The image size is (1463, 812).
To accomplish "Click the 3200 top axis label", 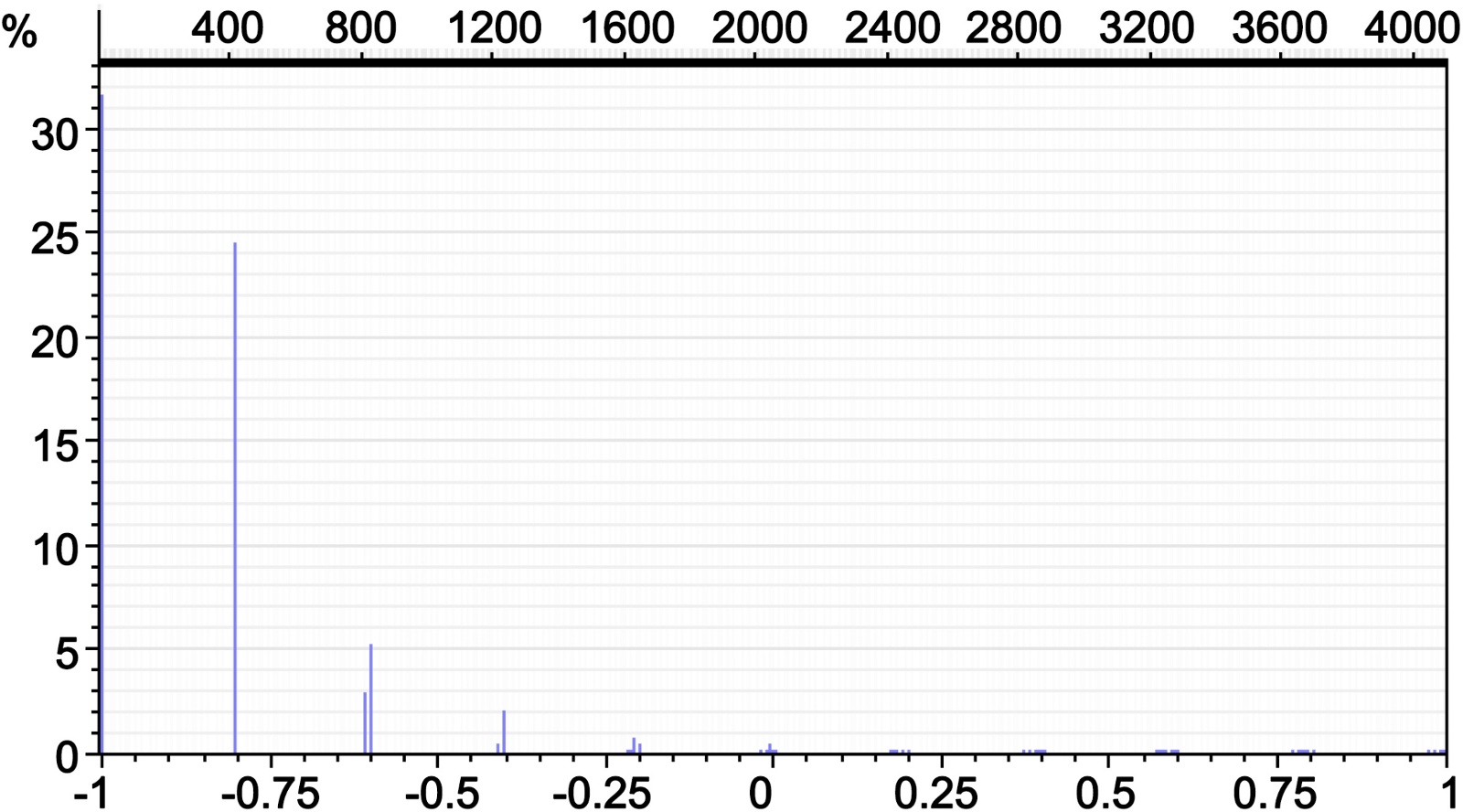I will (x=1147, y=29).
